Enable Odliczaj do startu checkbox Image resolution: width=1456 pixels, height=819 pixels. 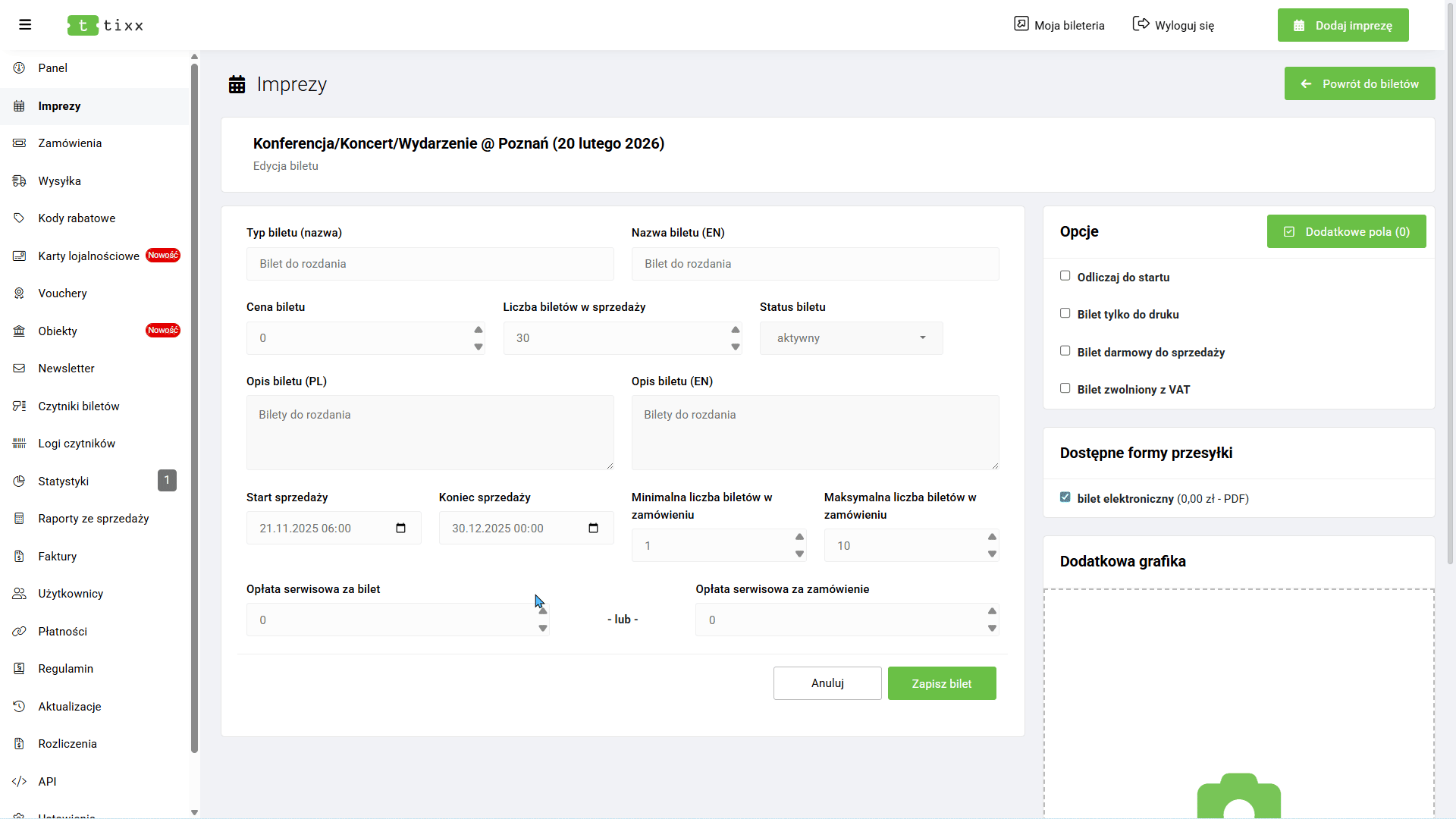(1065, 276)
